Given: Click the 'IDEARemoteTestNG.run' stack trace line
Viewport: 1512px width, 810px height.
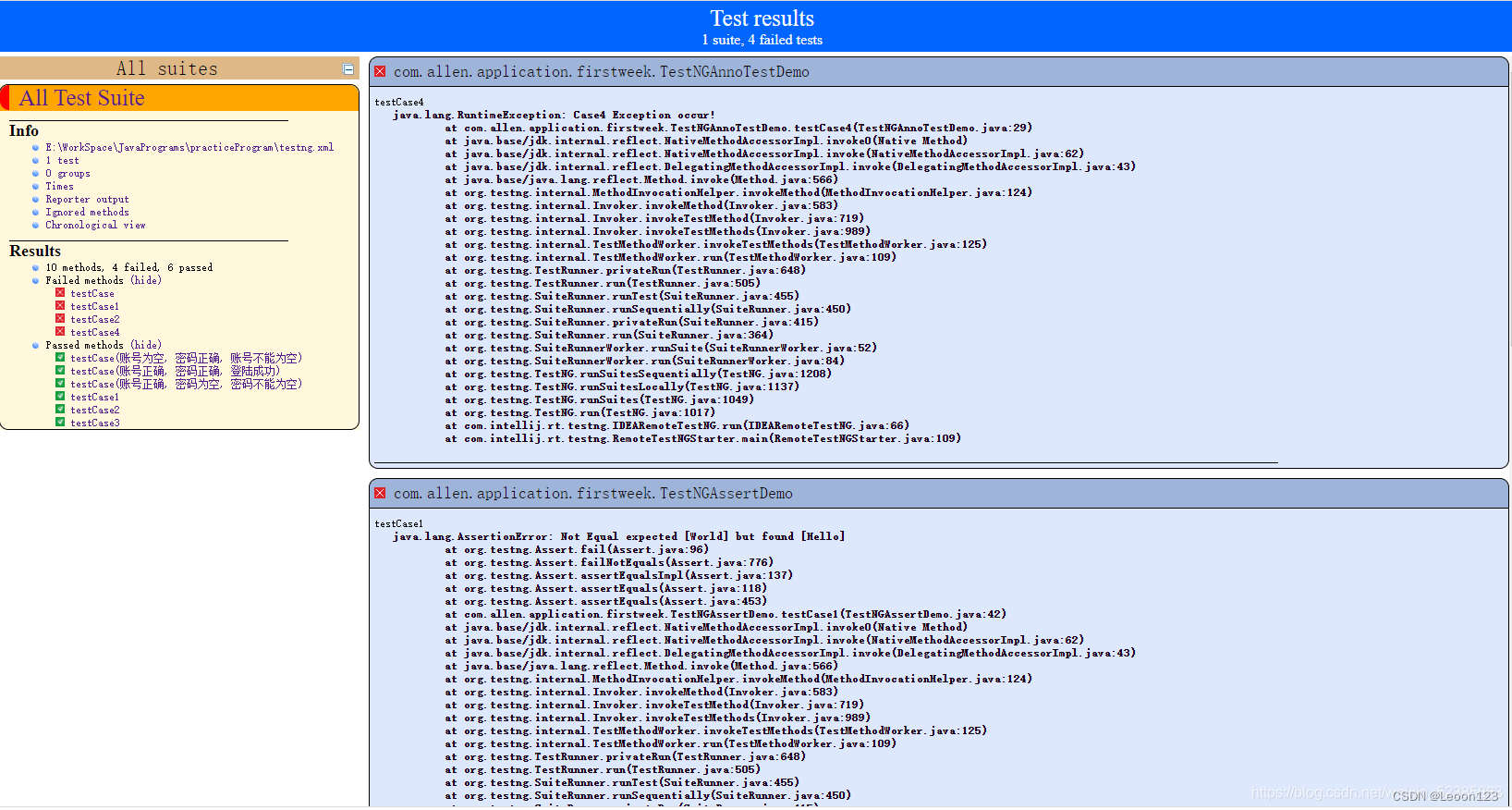Looking at the screenshot, I should pyautogui.click(x=677, y=425).
